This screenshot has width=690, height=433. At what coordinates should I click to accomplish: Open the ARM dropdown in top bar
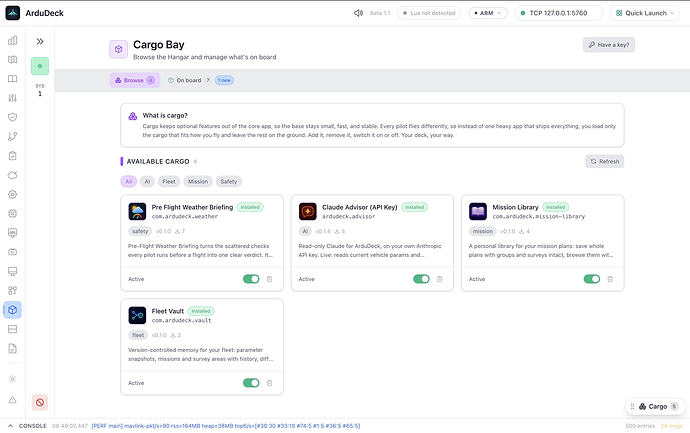pos(488,13)
